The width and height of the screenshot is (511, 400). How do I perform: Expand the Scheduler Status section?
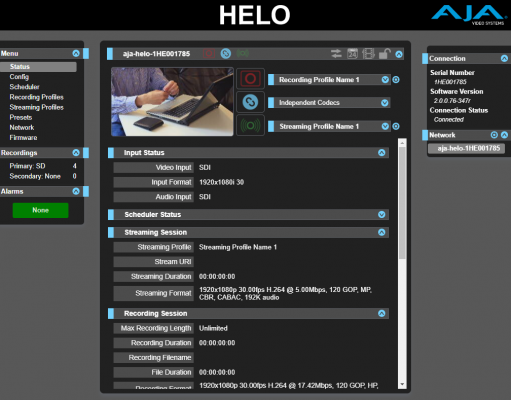tap(382, 214)
